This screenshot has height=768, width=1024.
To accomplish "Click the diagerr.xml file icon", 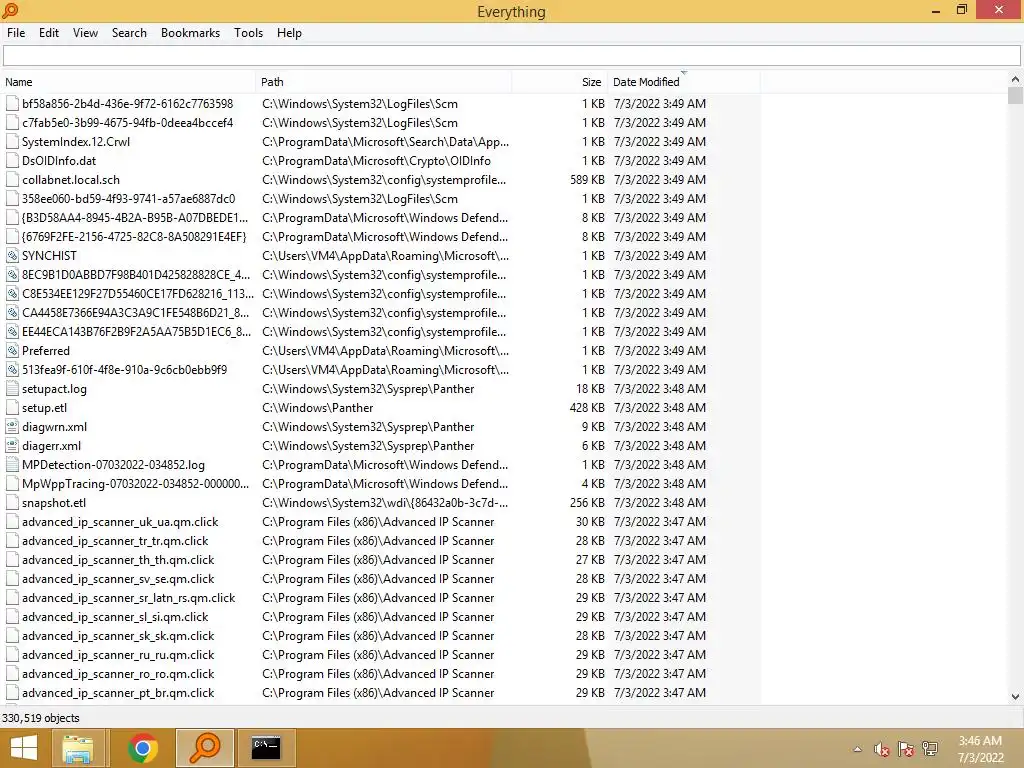I will pos(12,445).
